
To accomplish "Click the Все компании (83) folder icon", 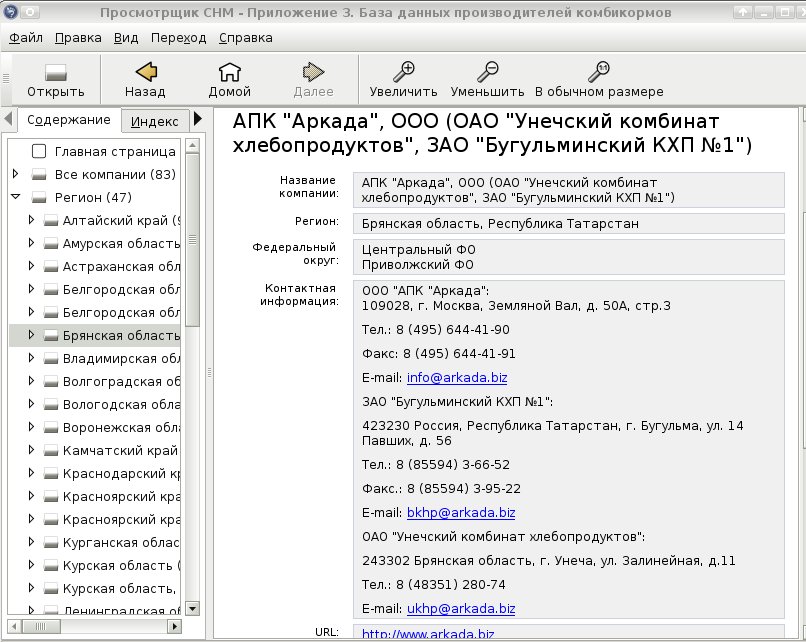I will [39, 175].
